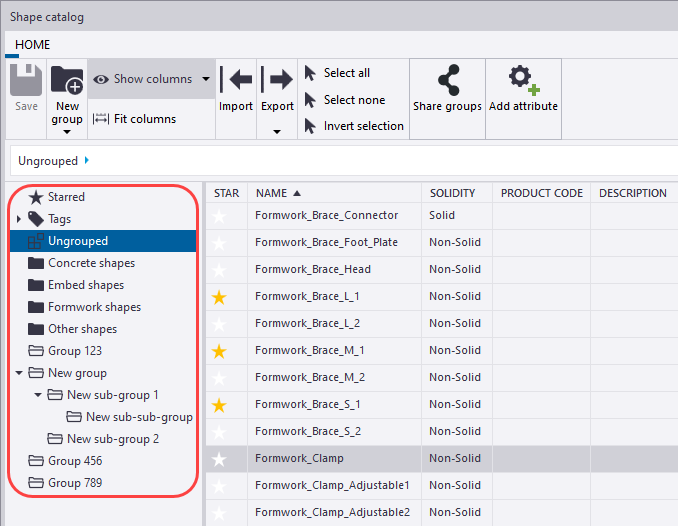Switch to the HOME ribbon tab
This screenshot has width=678, height=526.
(32, 45)
